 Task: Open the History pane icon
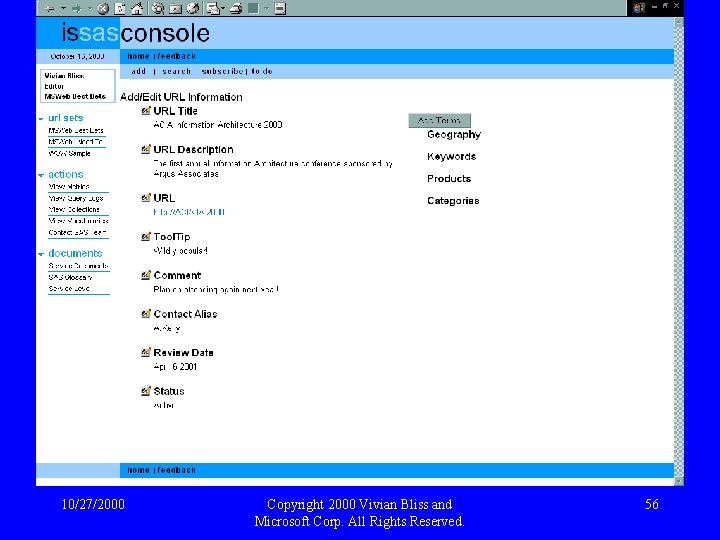(x=193, y=8)
